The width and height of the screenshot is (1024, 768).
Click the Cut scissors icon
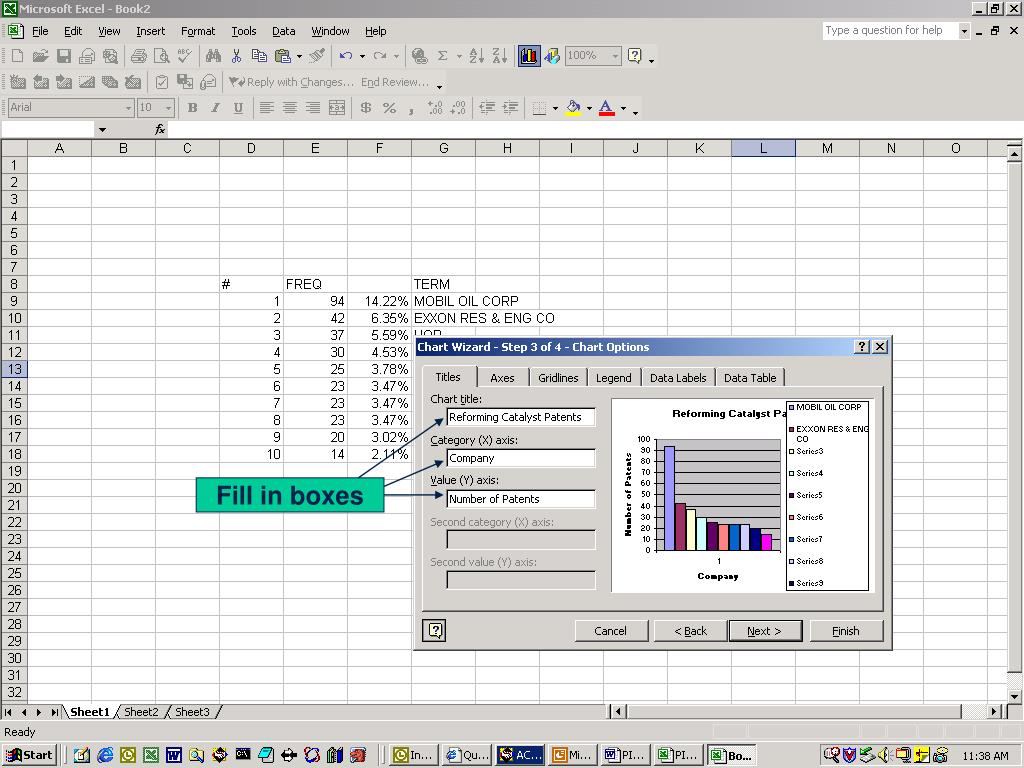click(x=236, y=56)
